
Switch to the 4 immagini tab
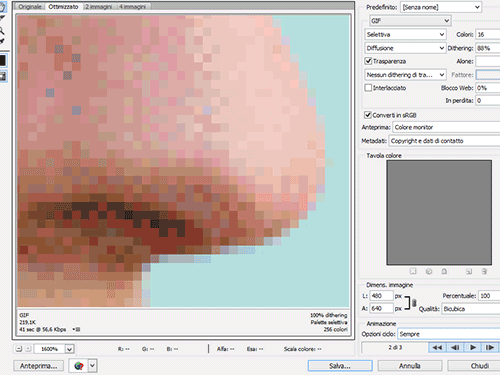coord(133,6)
